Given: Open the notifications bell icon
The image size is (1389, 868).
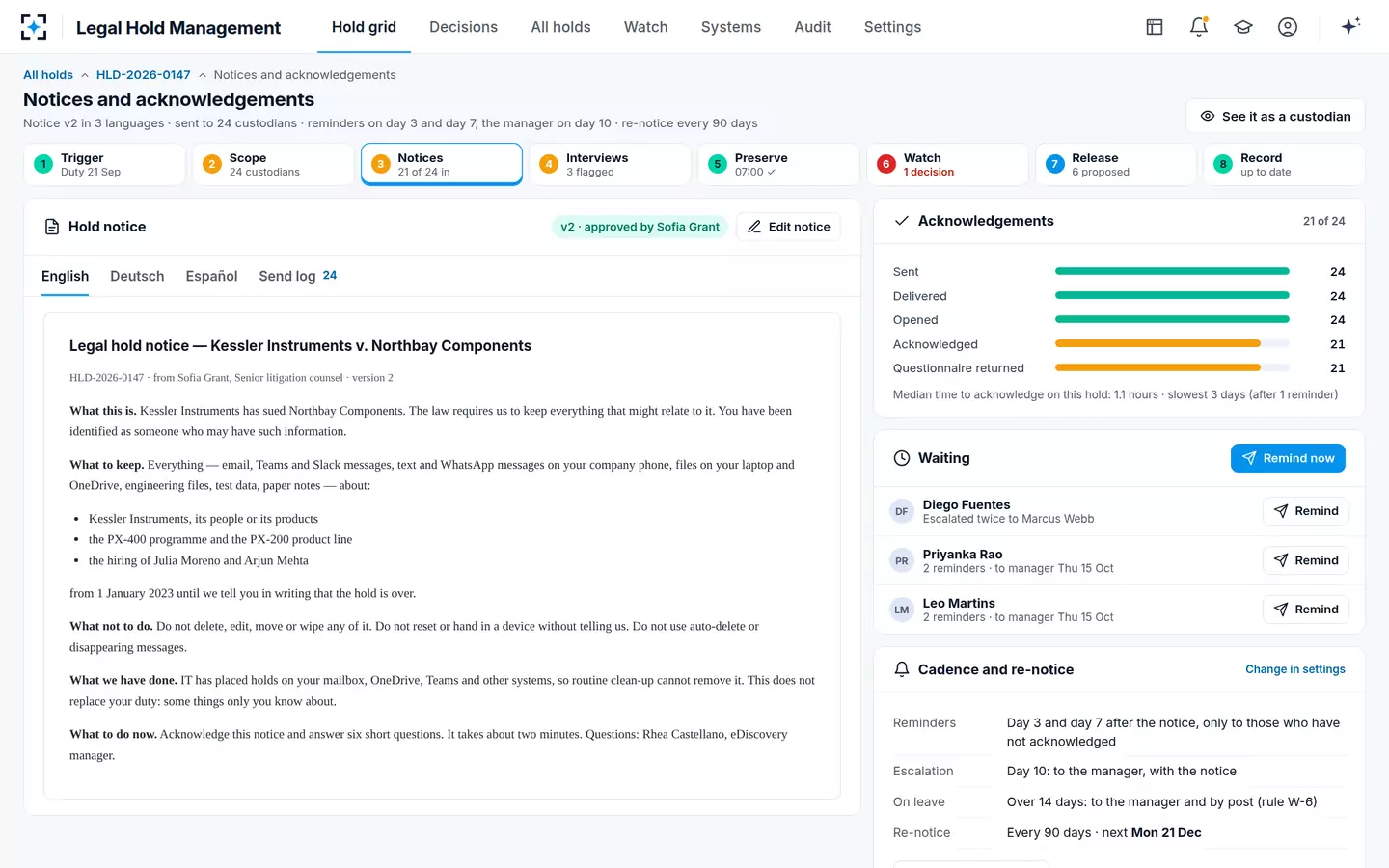Looking at the screenshot, I should pos(1199,27).
